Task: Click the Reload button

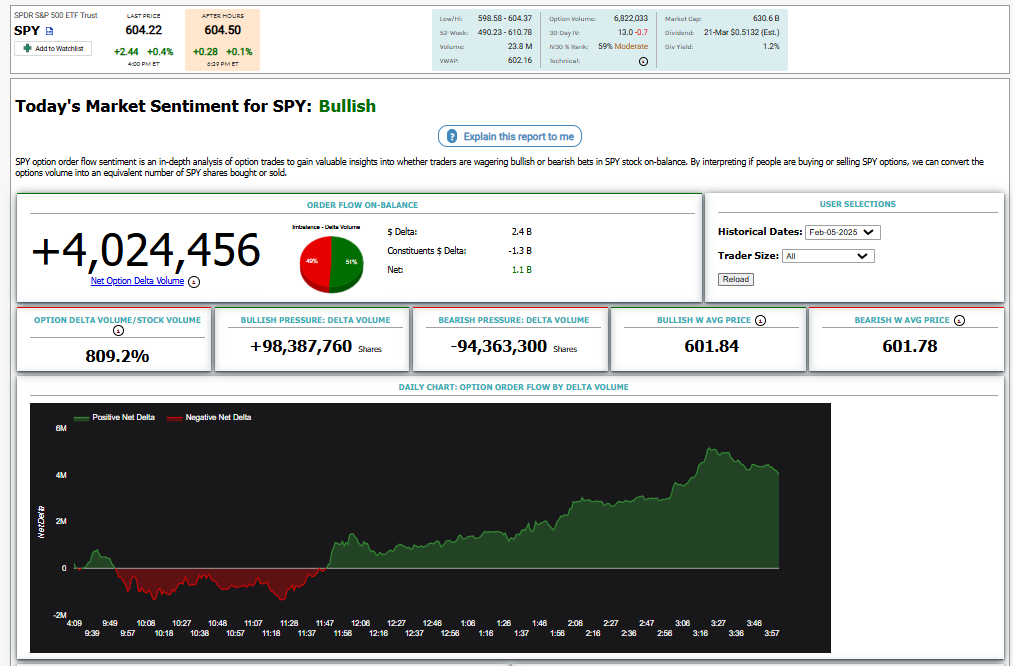Action: 735,279
